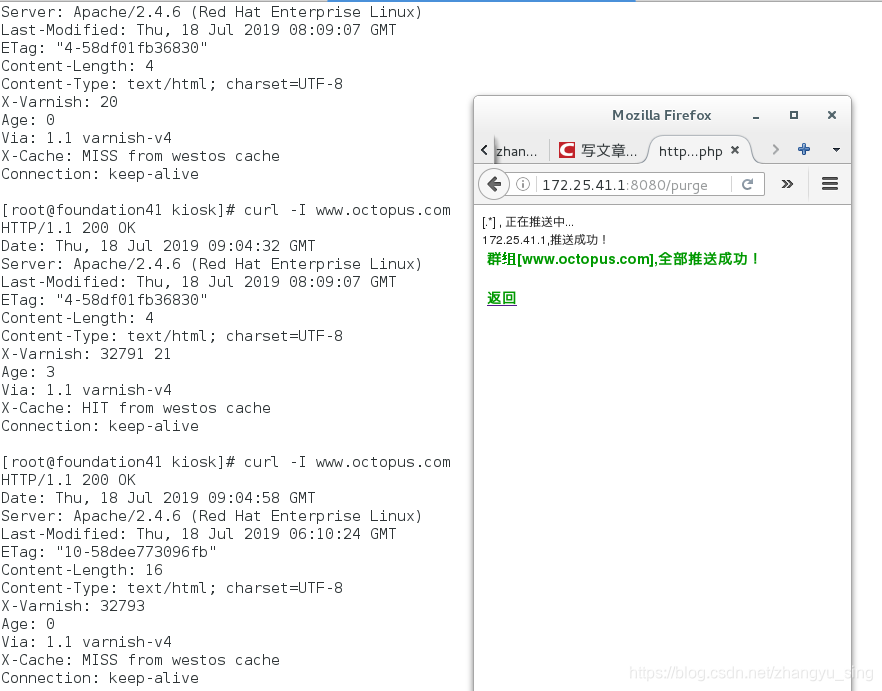882x691 pixels.
Task: Reload the page with the refresh icon
Action: coord(747,185)
